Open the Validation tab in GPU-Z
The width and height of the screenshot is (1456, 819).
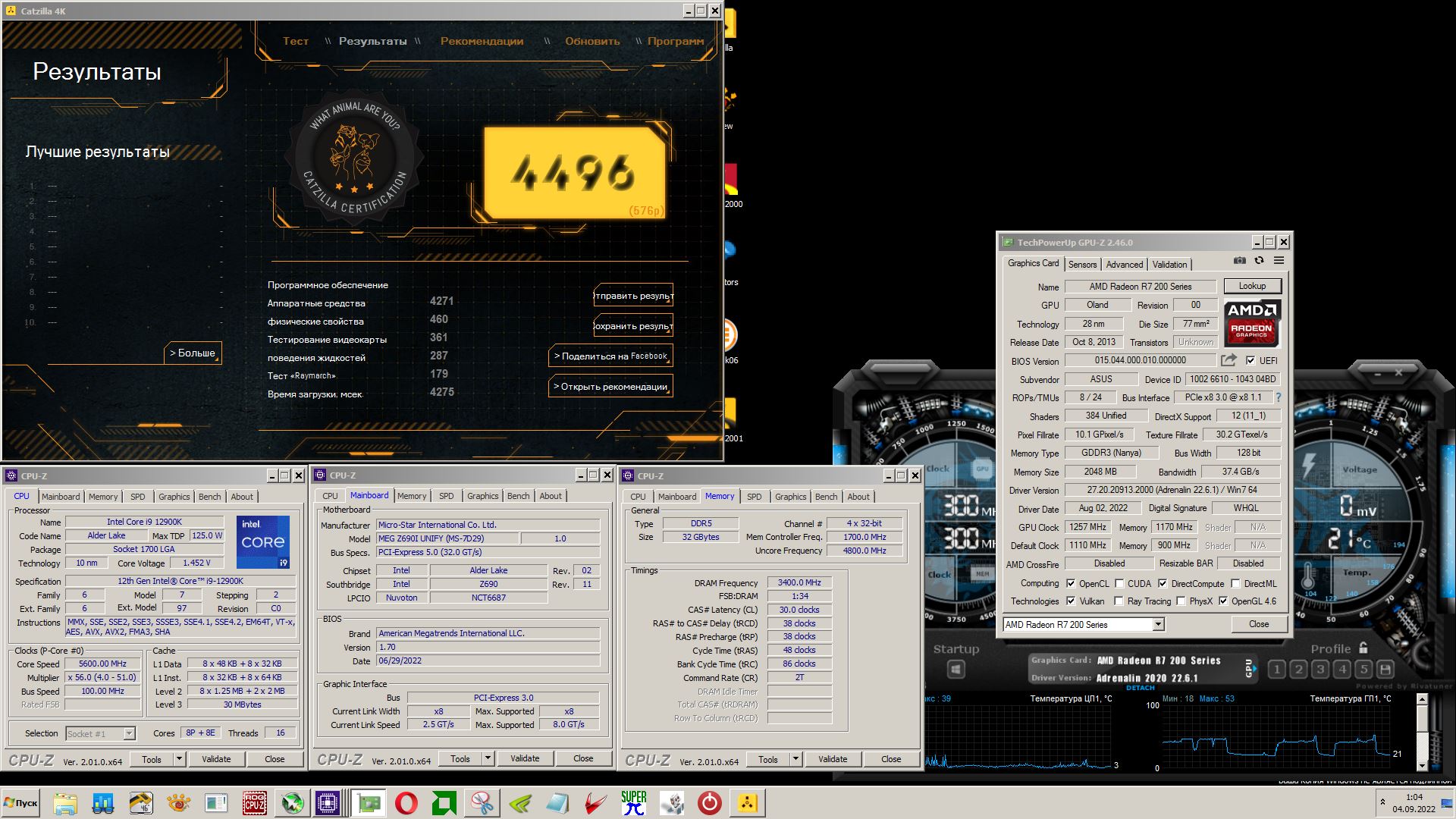(x=1169, y=265)
